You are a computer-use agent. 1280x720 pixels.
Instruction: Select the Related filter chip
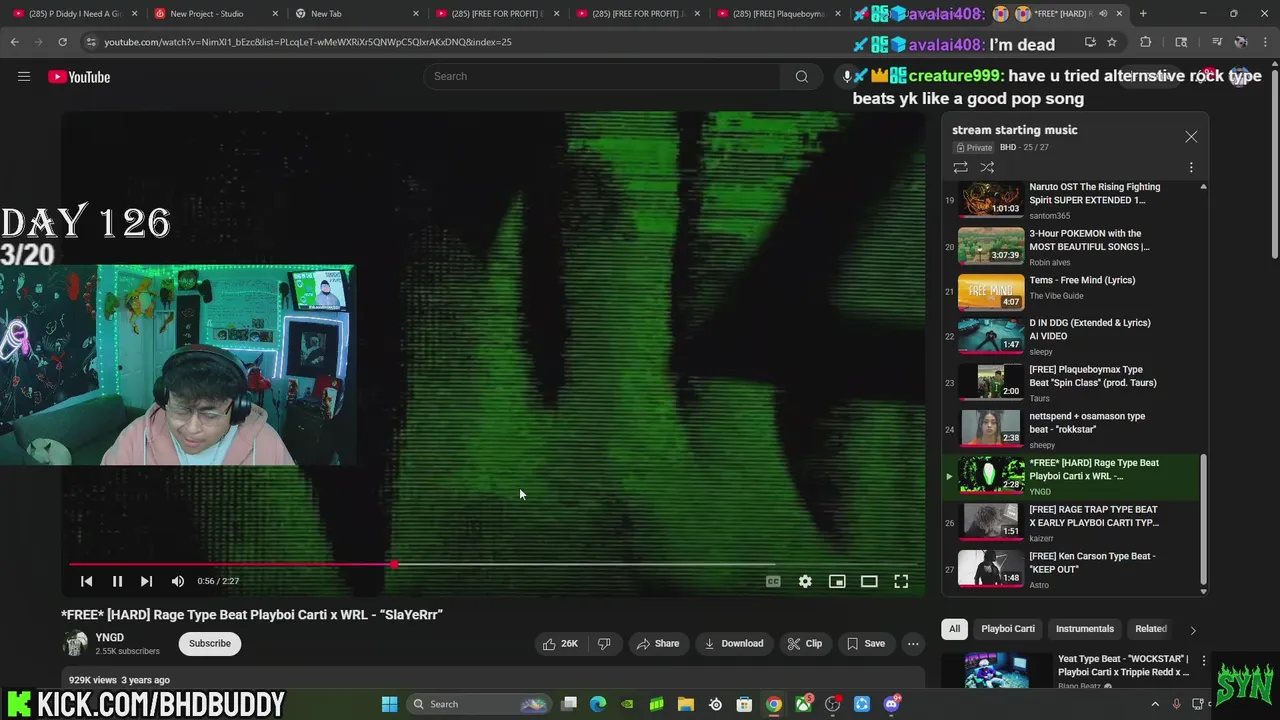tap(1151, 629)
